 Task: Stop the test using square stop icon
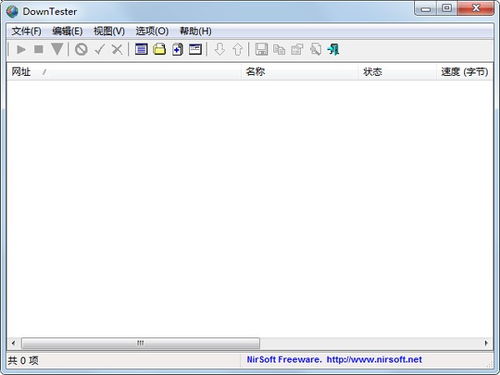pos(39,50)
